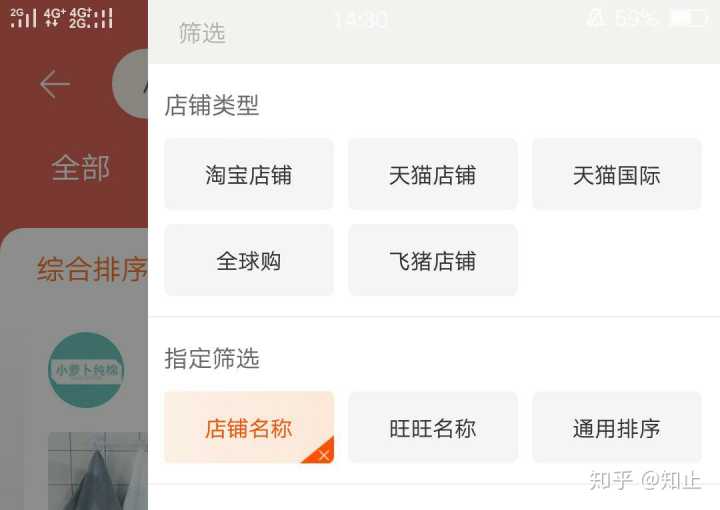The image size is (720, 510).
Task: Choose the 全球购 filter option
Action: pyautogui.click(x=249, y=260)
